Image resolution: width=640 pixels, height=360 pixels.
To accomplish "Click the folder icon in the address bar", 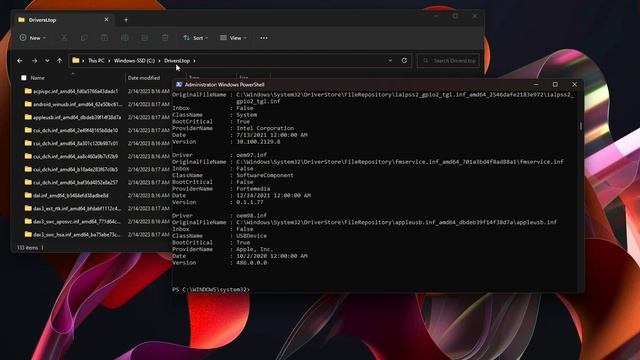I will (x=76, y=60).
